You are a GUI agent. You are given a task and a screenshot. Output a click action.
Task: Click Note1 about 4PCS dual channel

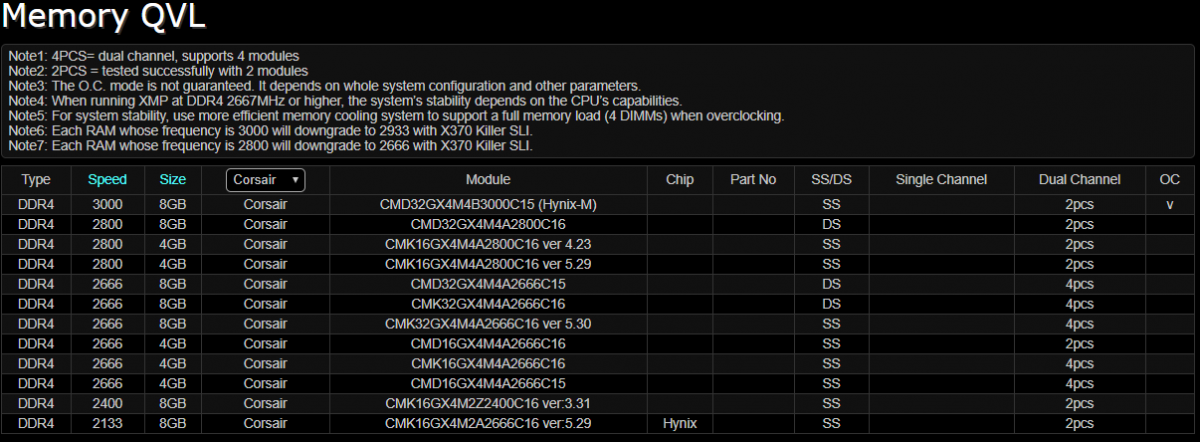click(153, 56)
